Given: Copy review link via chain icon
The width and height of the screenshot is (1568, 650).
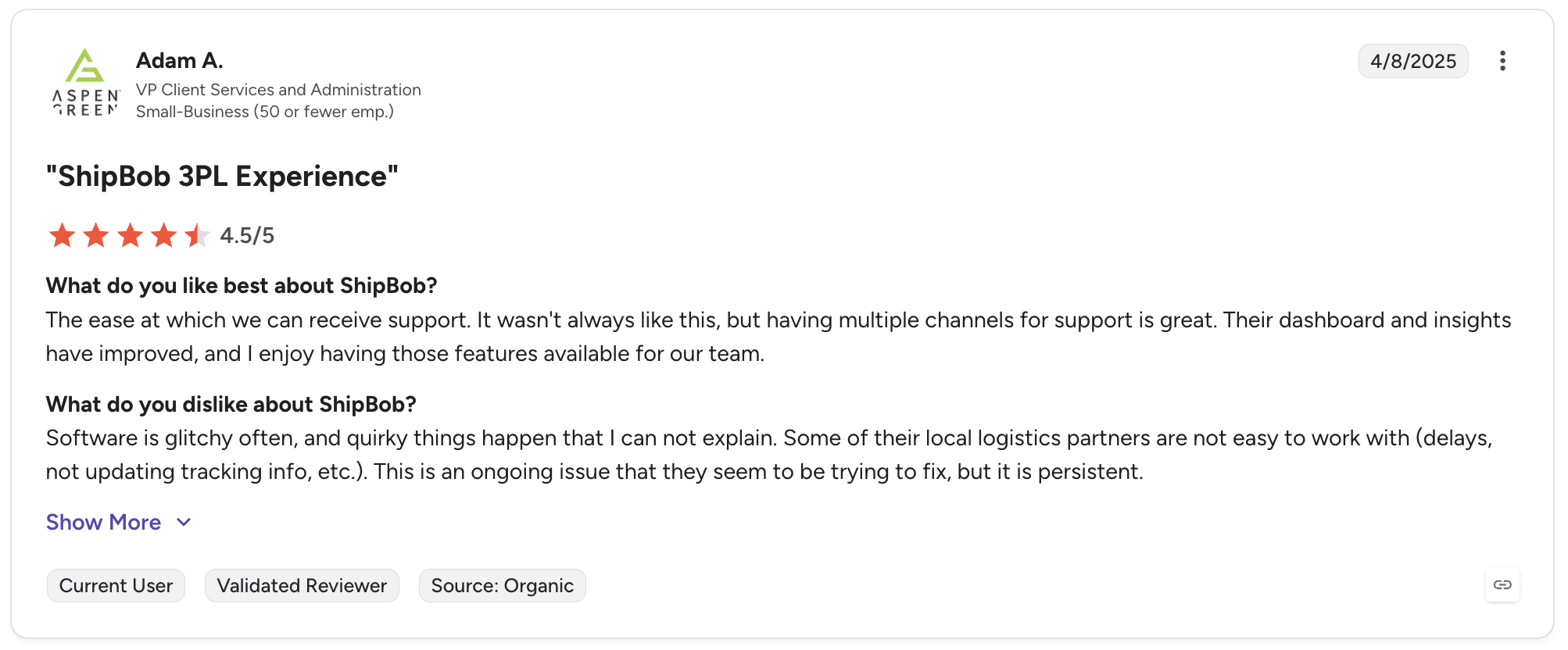Looking at the screenshot, I should [1502, 585].
